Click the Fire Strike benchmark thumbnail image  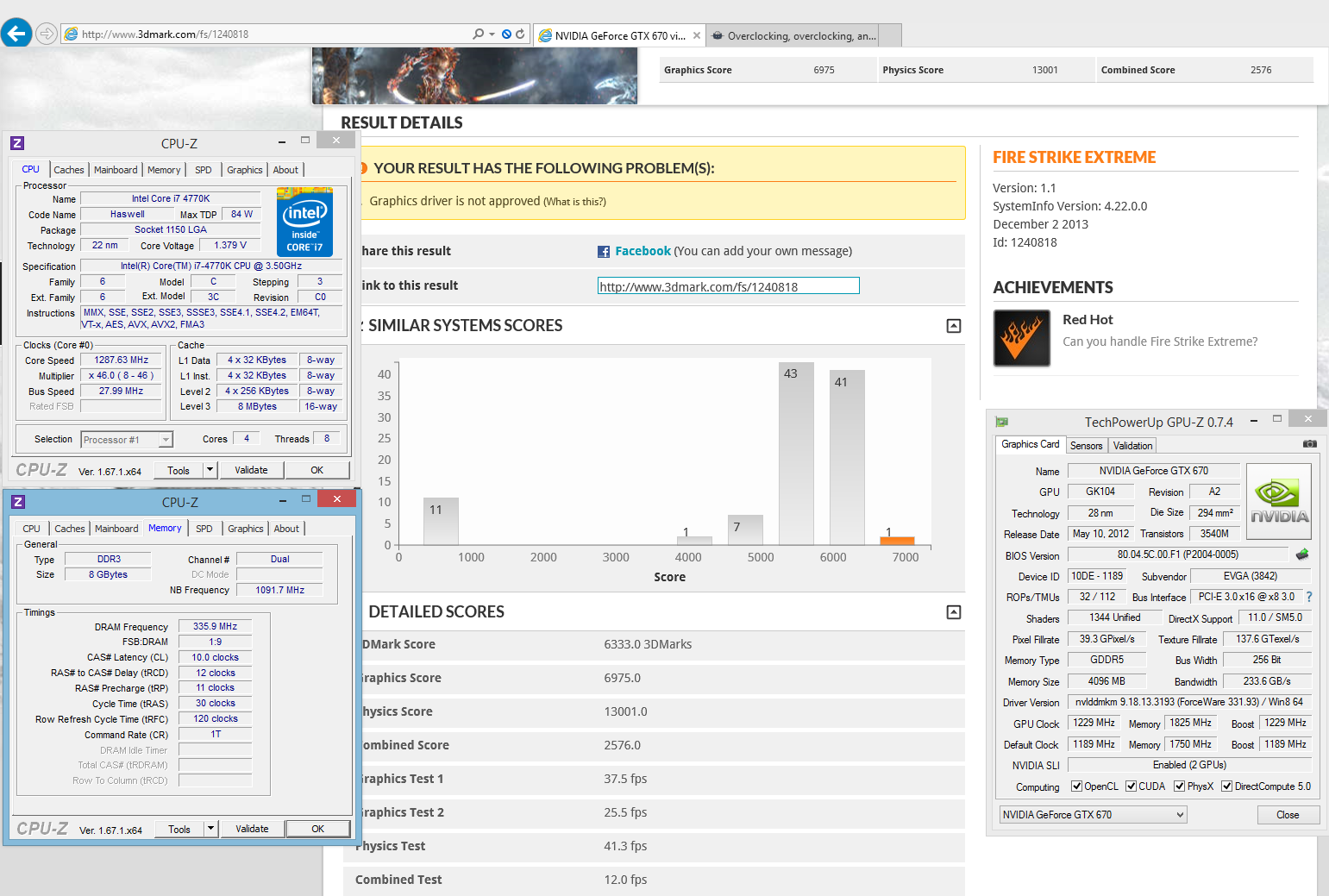[x=474, y=76]
